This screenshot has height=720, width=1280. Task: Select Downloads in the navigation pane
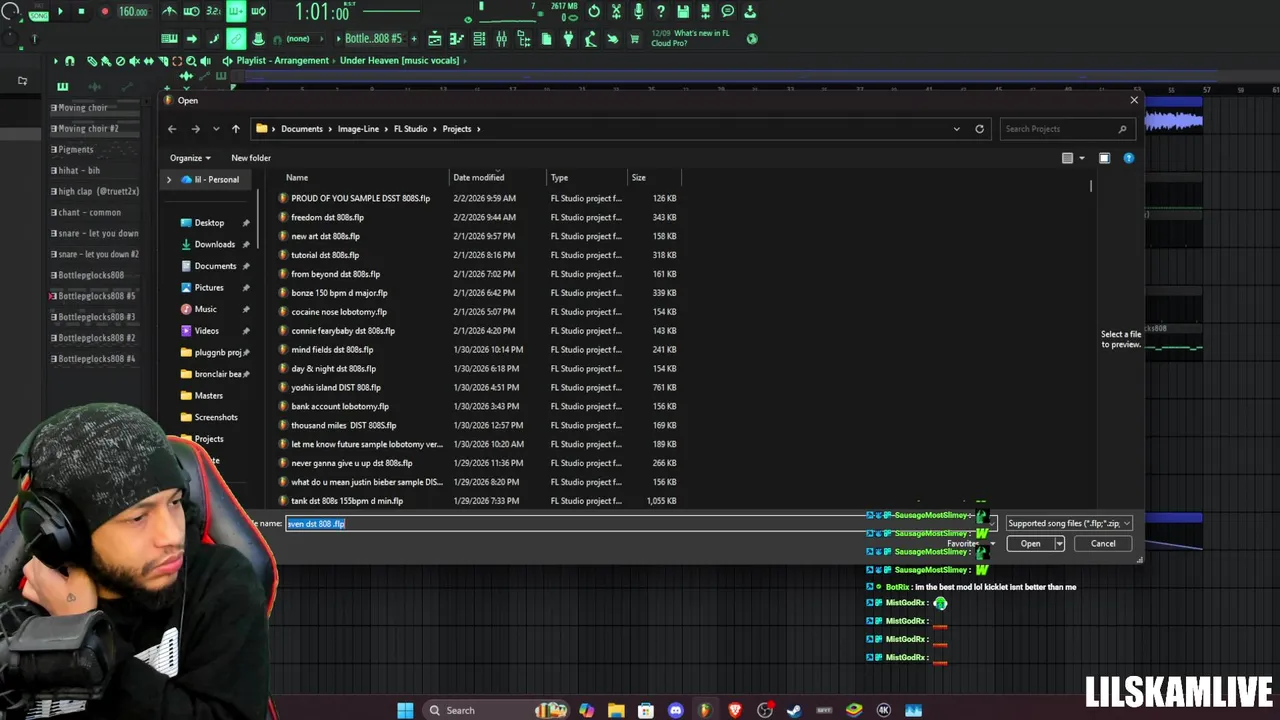[x=215, y=244]
